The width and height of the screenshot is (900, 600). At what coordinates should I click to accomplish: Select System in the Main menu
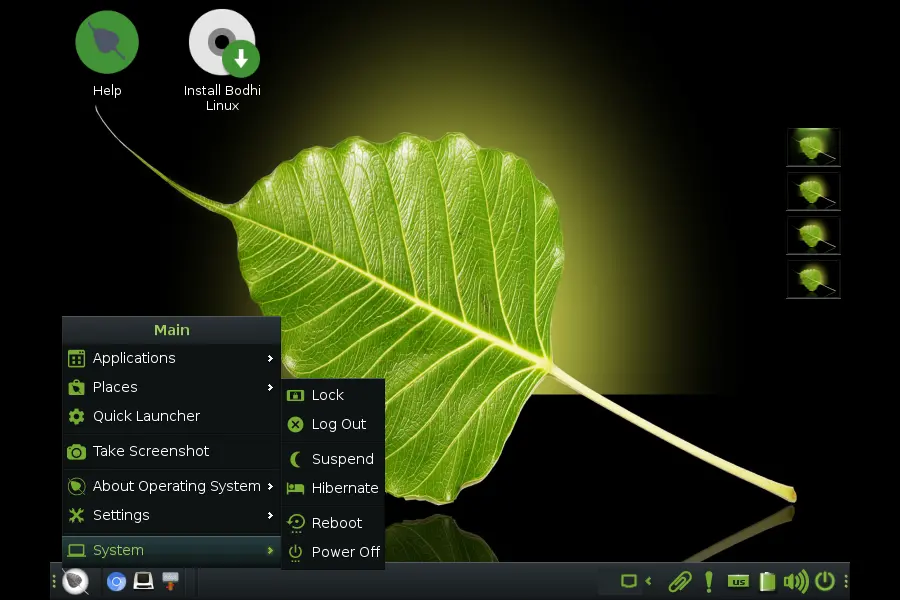[171, 550]
